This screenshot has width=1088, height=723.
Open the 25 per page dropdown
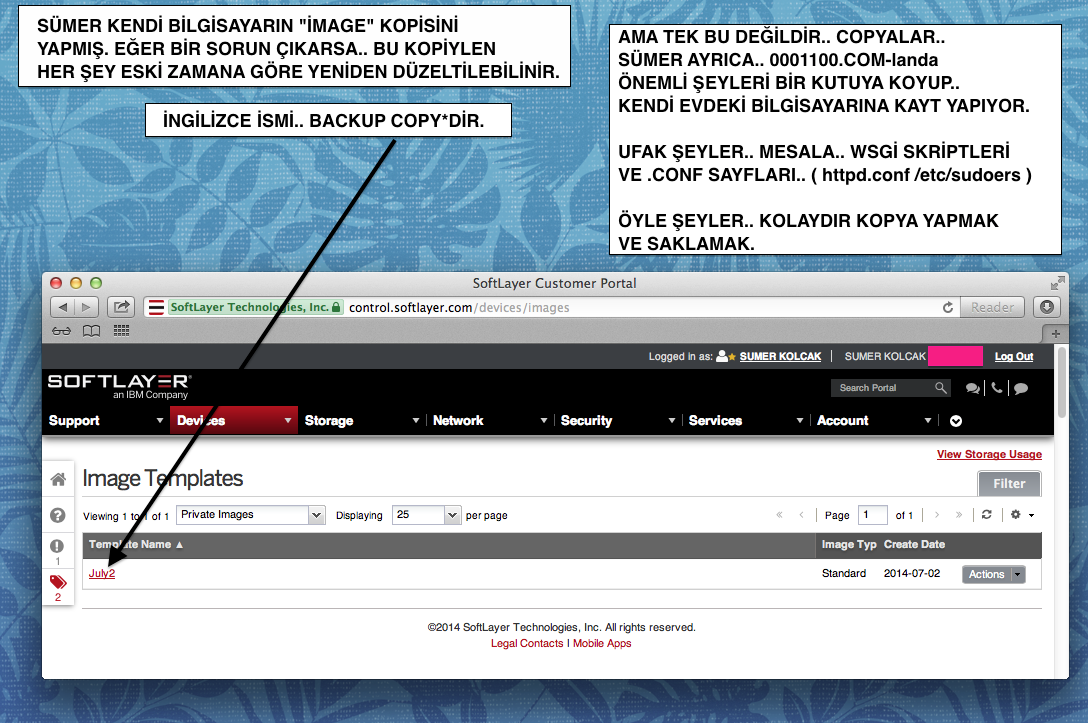point(427,515)
